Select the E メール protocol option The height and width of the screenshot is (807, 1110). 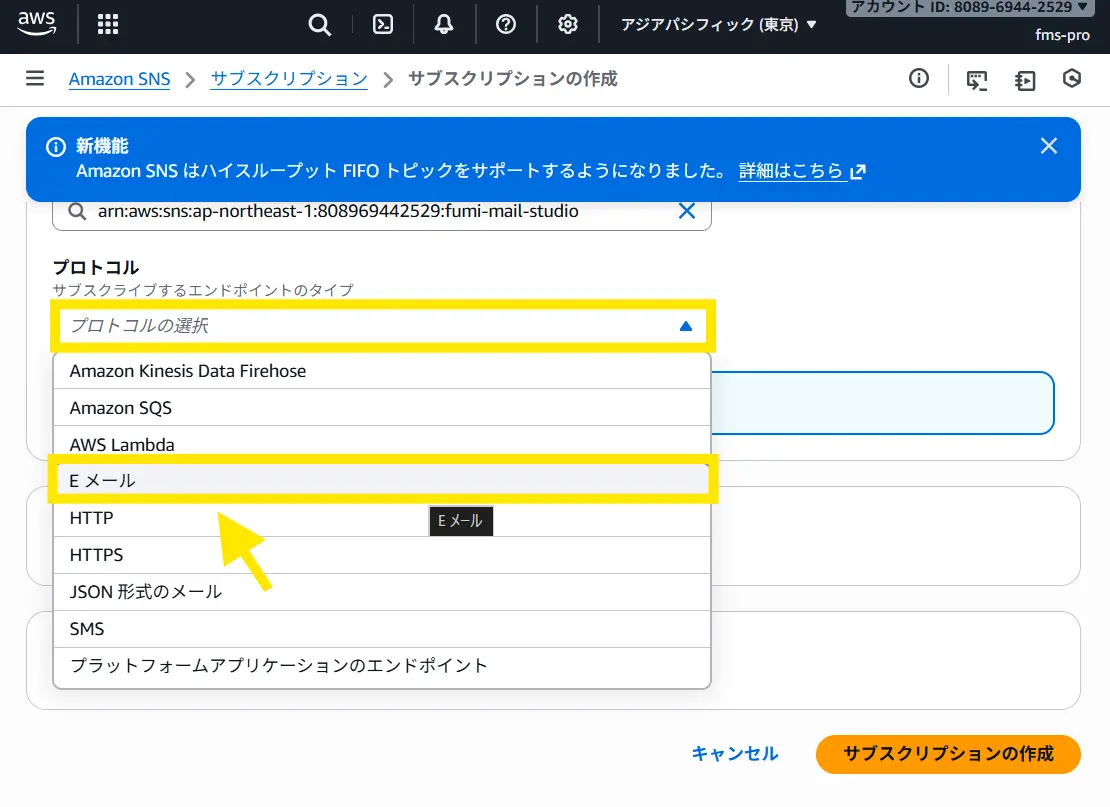(x=380, y=481)
